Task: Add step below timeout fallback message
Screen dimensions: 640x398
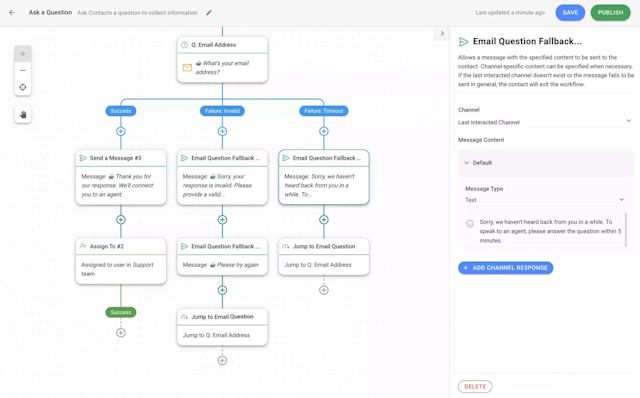Action: coord(324,220)
